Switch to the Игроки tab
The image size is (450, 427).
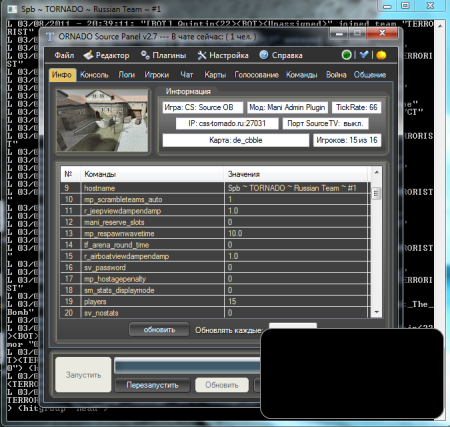pyautogui.click(x=157, y=75)
